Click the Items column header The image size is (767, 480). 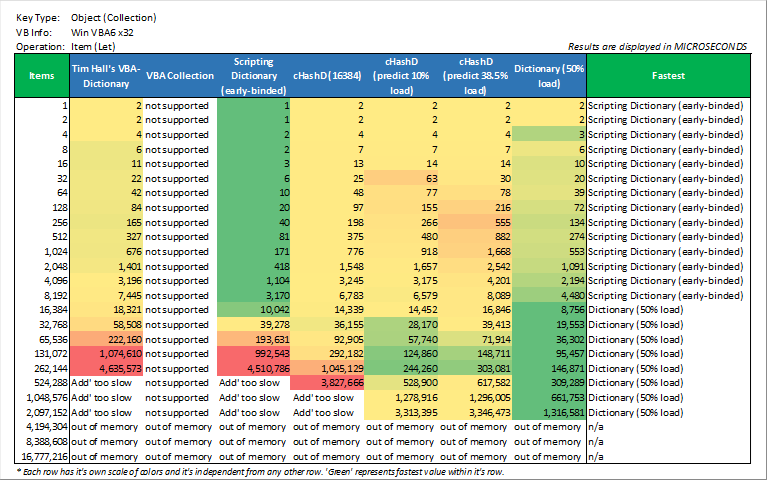click(42, 75)
